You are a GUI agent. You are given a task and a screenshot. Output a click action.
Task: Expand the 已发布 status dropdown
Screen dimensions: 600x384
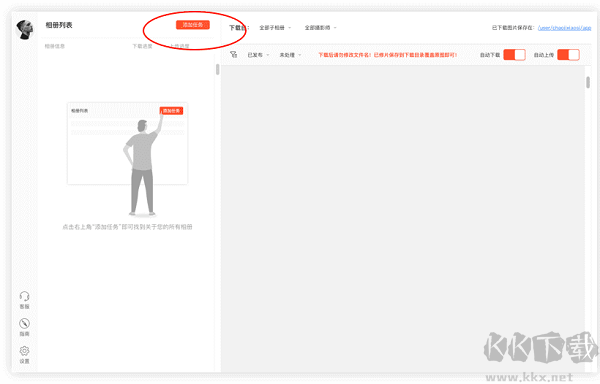coord(258,55)
